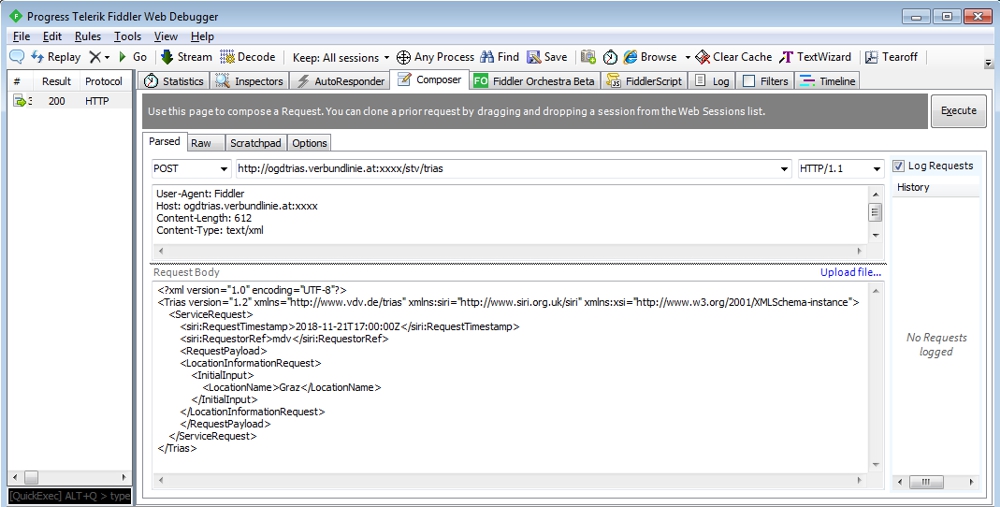Switch to the Inspectors tab
This screenshot has width=1000, height=507.
(249, 81)
